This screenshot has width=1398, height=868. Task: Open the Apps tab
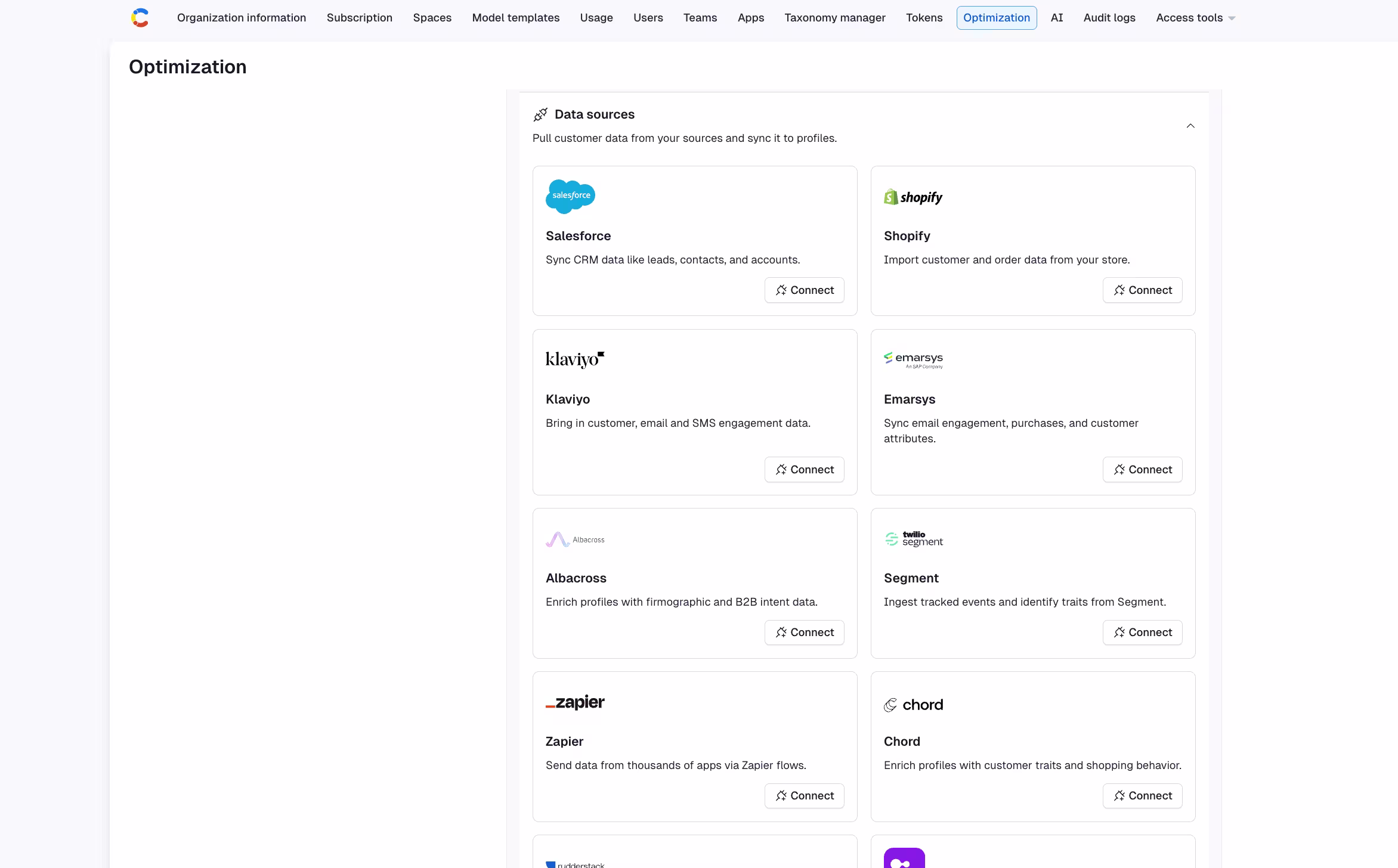(751, 18)
